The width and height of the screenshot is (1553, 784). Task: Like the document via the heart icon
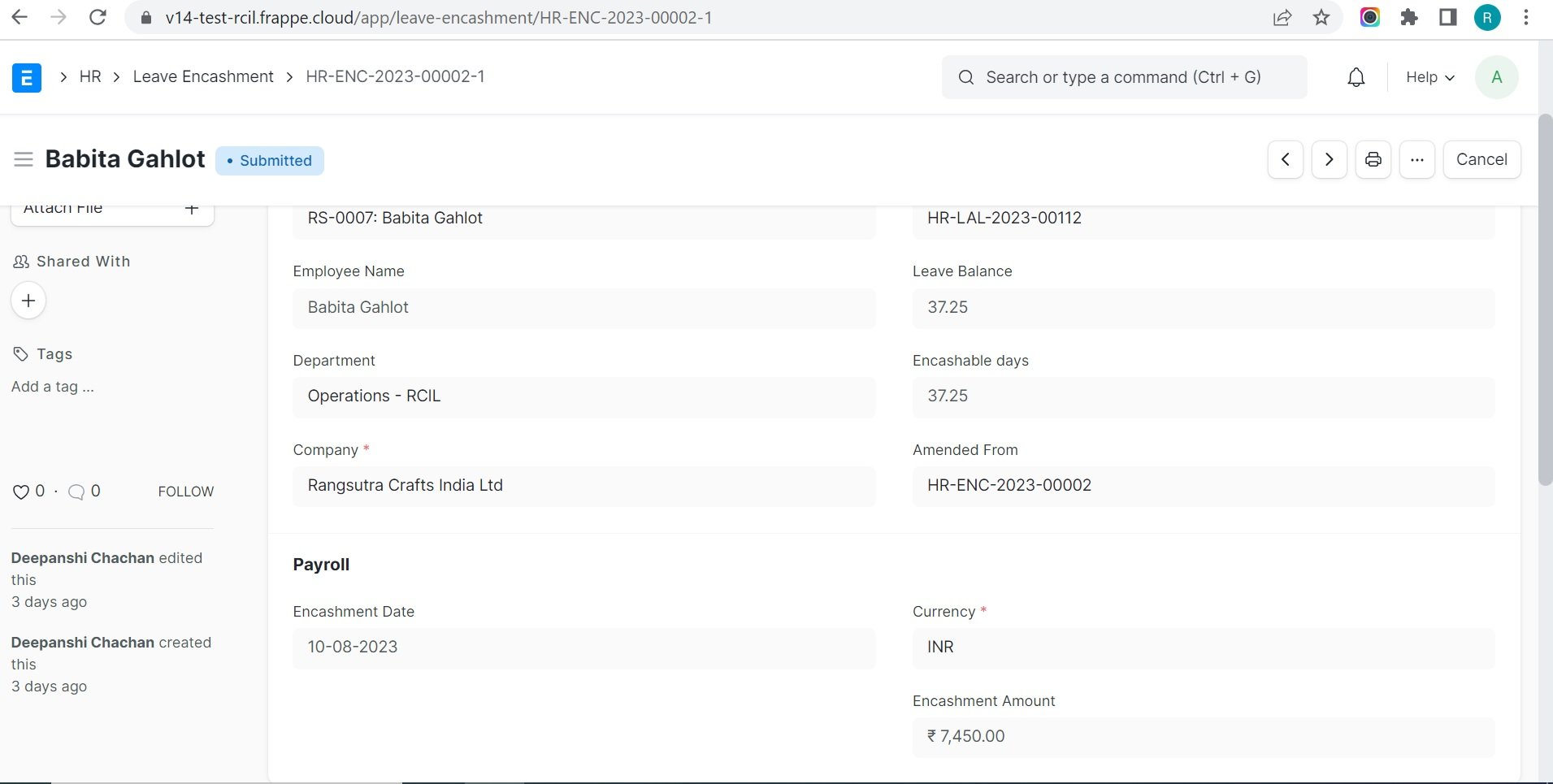(20, 492)
